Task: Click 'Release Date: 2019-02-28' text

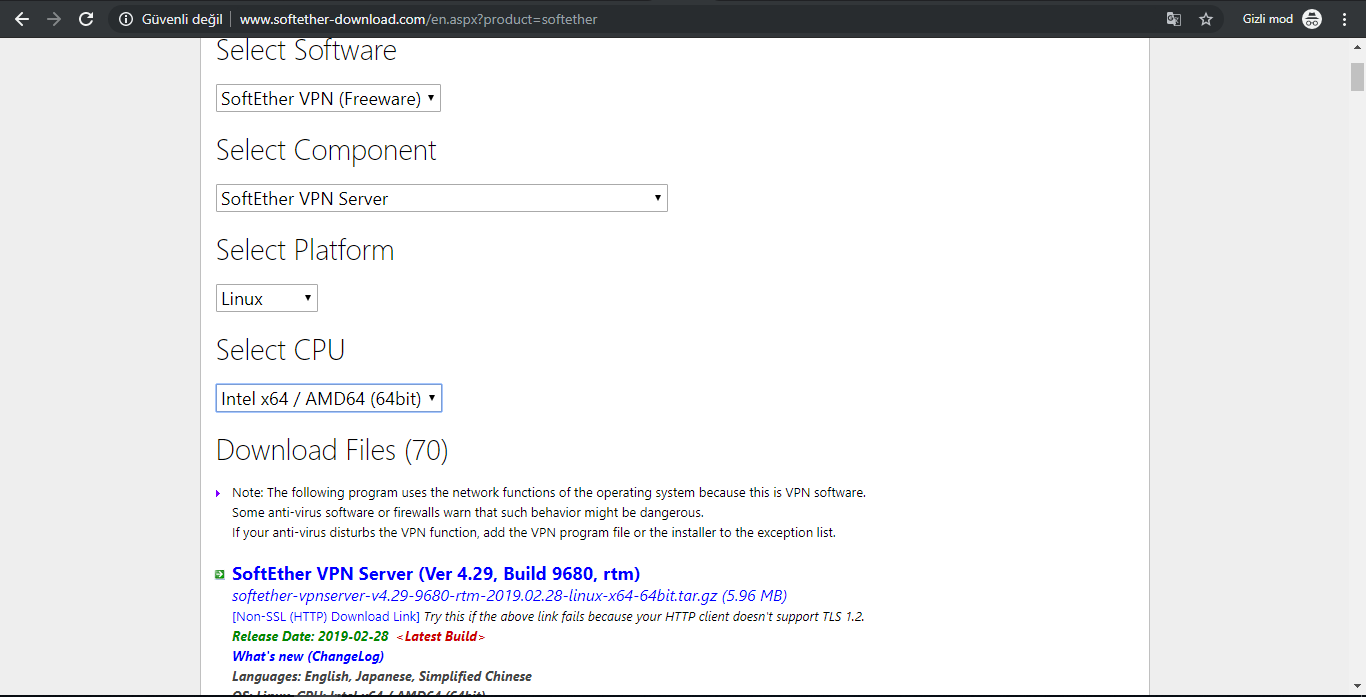Action: pyautogui.click(x=309, y=636)
